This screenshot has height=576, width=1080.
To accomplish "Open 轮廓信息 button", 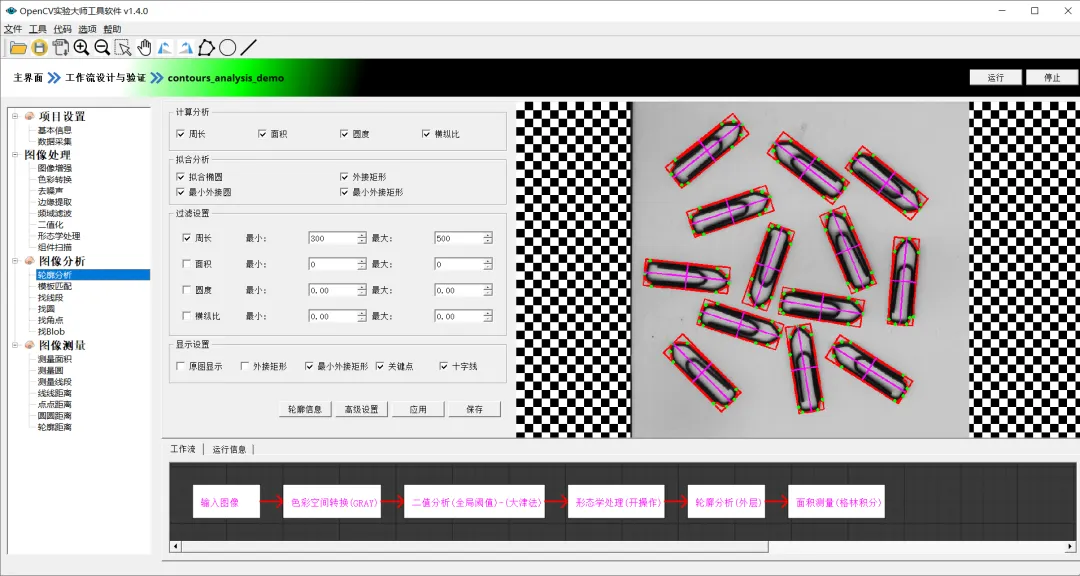I will pos(305,409).
